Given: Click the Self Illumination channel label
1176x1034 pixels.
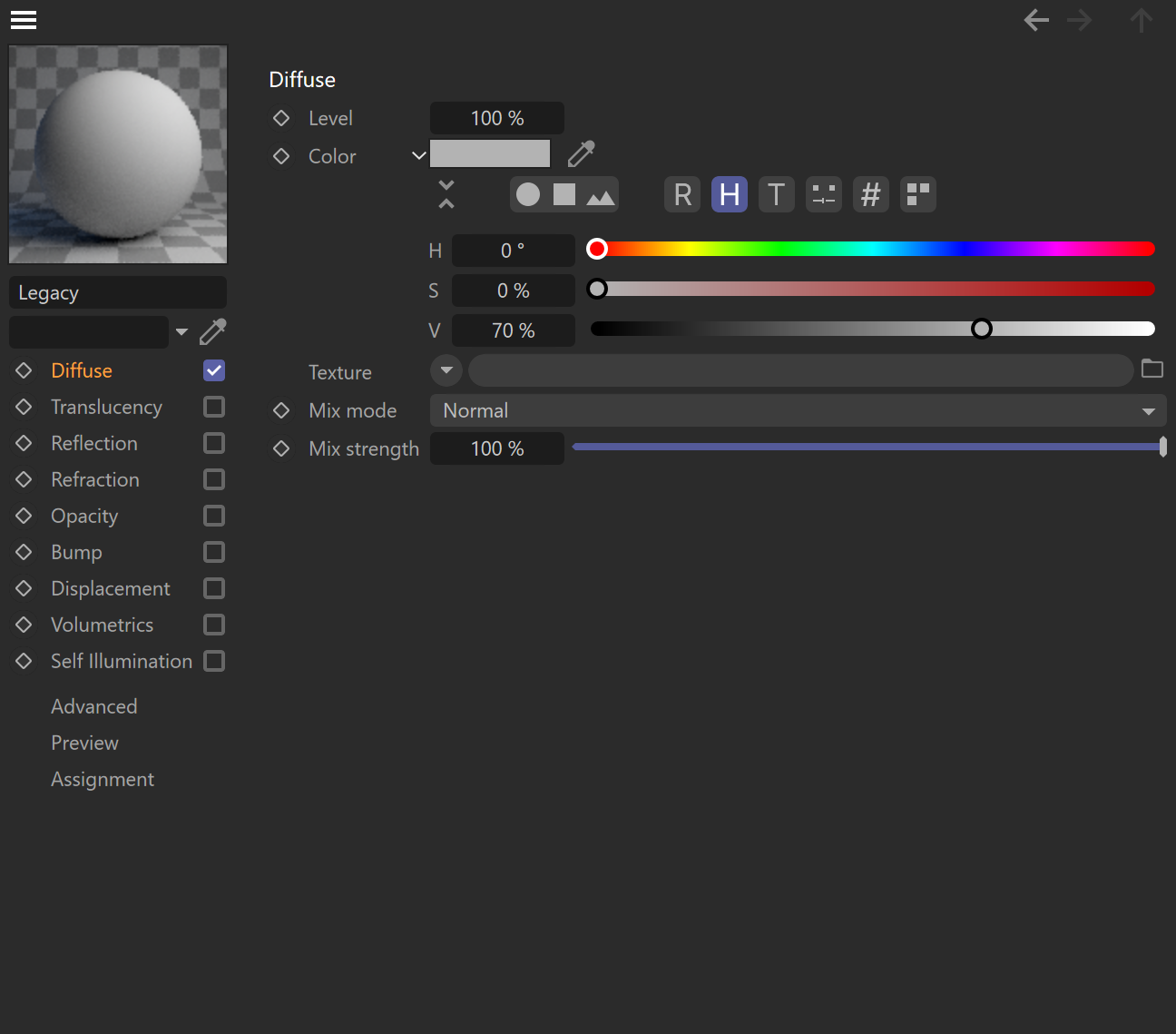Looking at the screenshot, I should [x=122, y=661].
